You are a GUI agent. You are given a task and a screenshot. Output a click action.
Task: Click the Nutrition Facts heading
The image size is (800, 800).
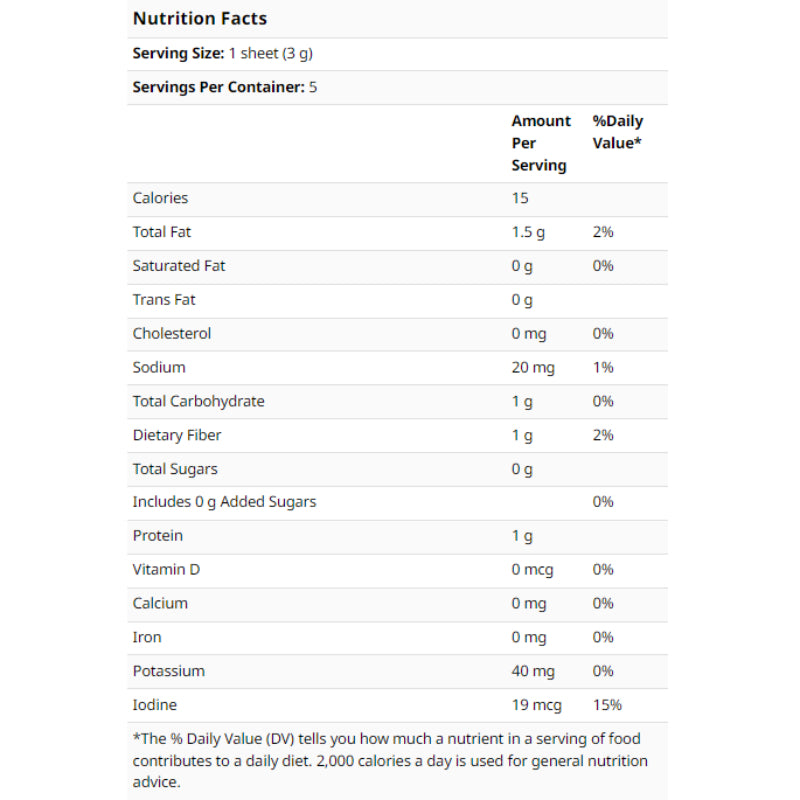click(x=200, y=19)
